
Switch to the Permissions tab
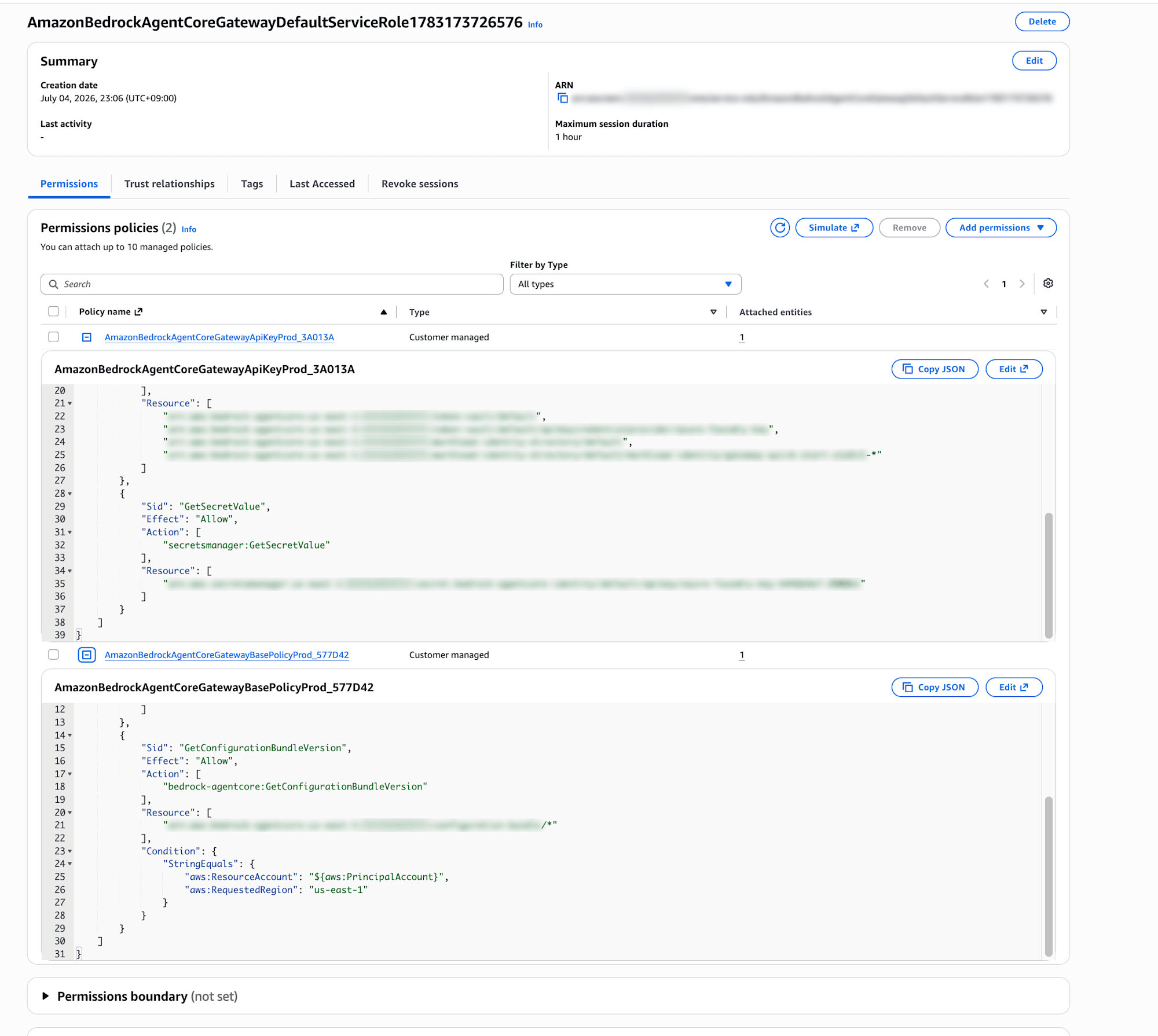[69, 184]
